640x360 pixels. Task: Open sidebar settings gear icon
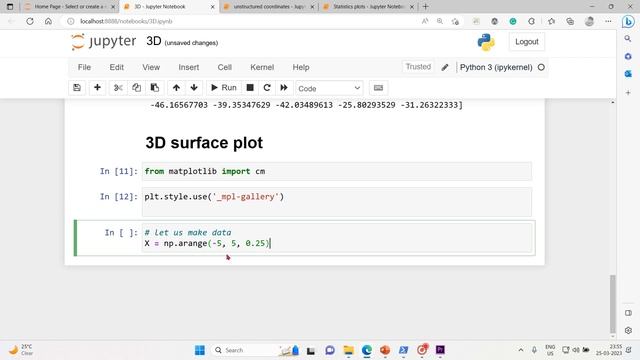pyautogui.click(x=628, y=330)
